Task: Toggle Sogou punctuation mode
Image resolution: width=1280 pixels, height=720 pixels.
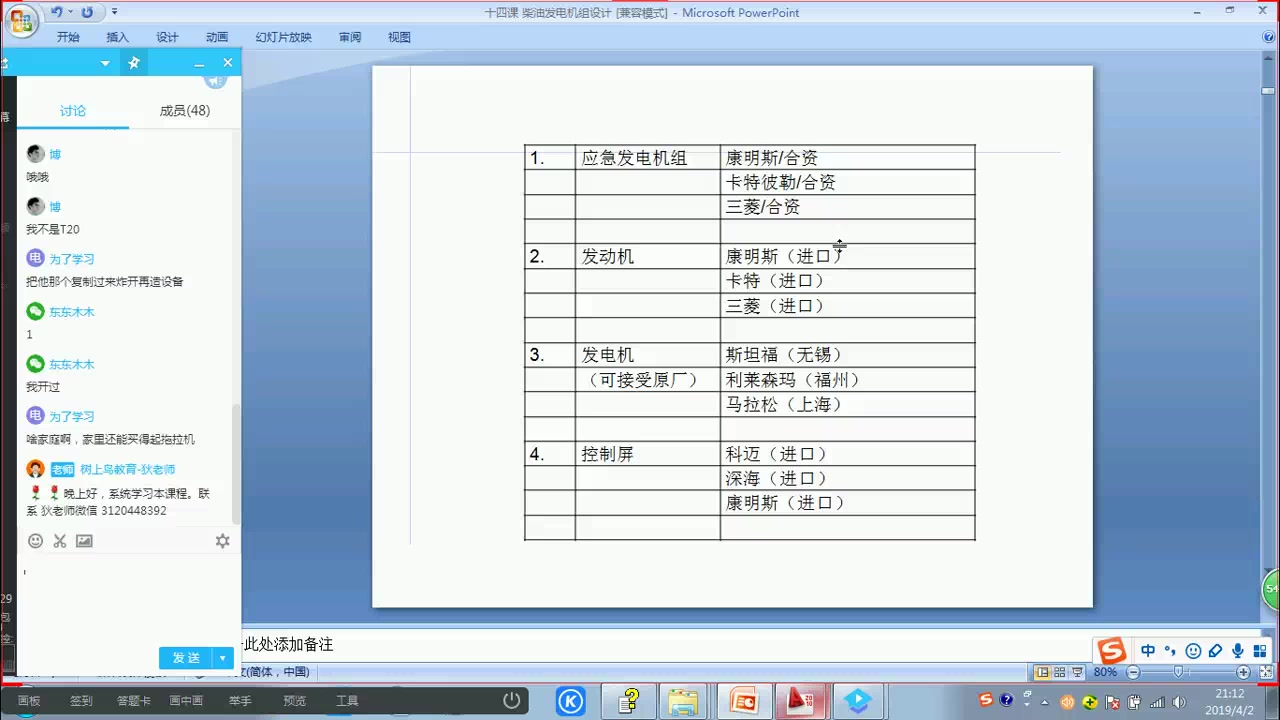Action: coord(1170,651)
